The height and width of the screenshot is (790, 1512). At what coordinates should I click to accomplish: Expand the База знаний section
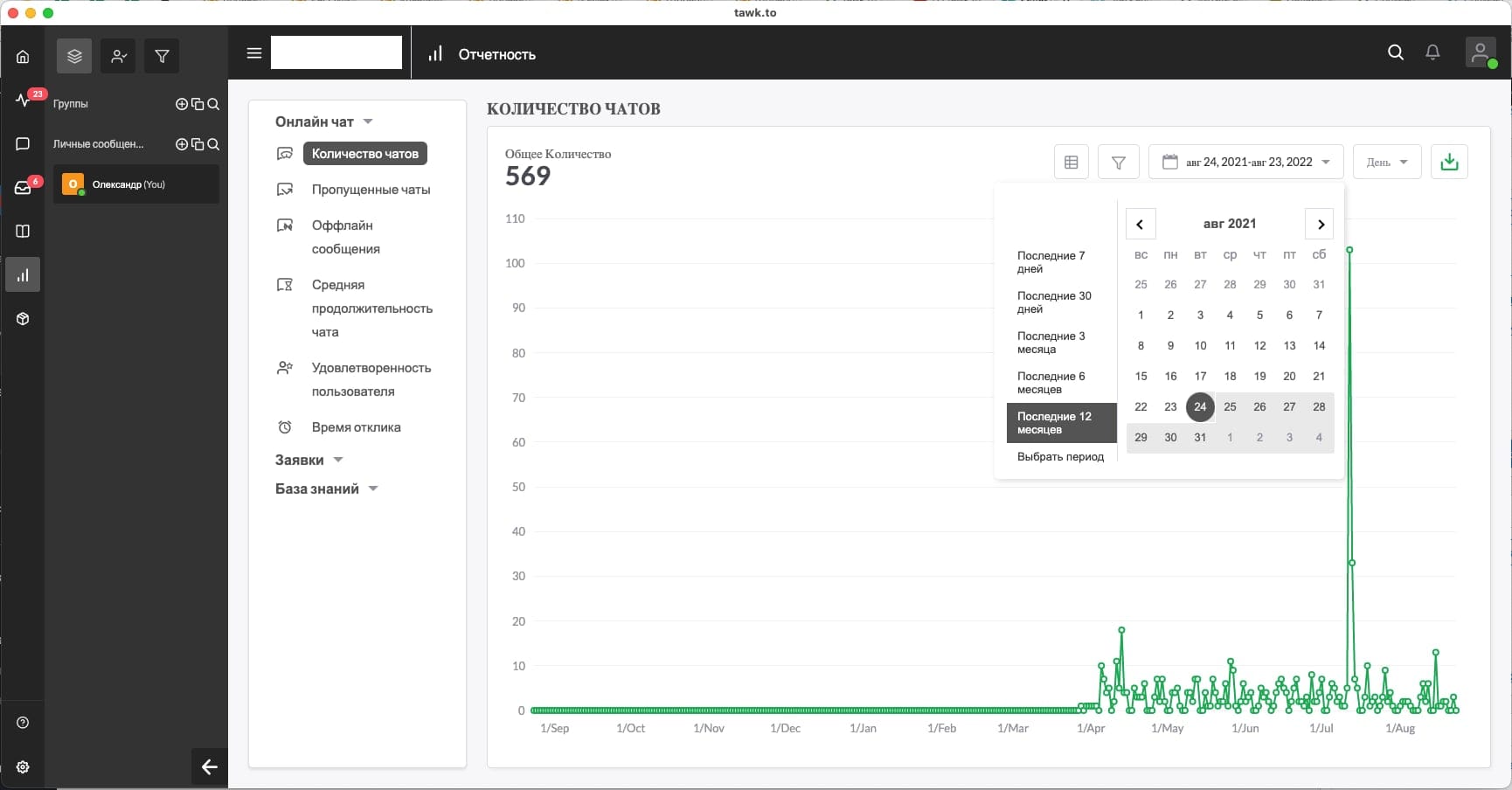click(x=326, y=489)
